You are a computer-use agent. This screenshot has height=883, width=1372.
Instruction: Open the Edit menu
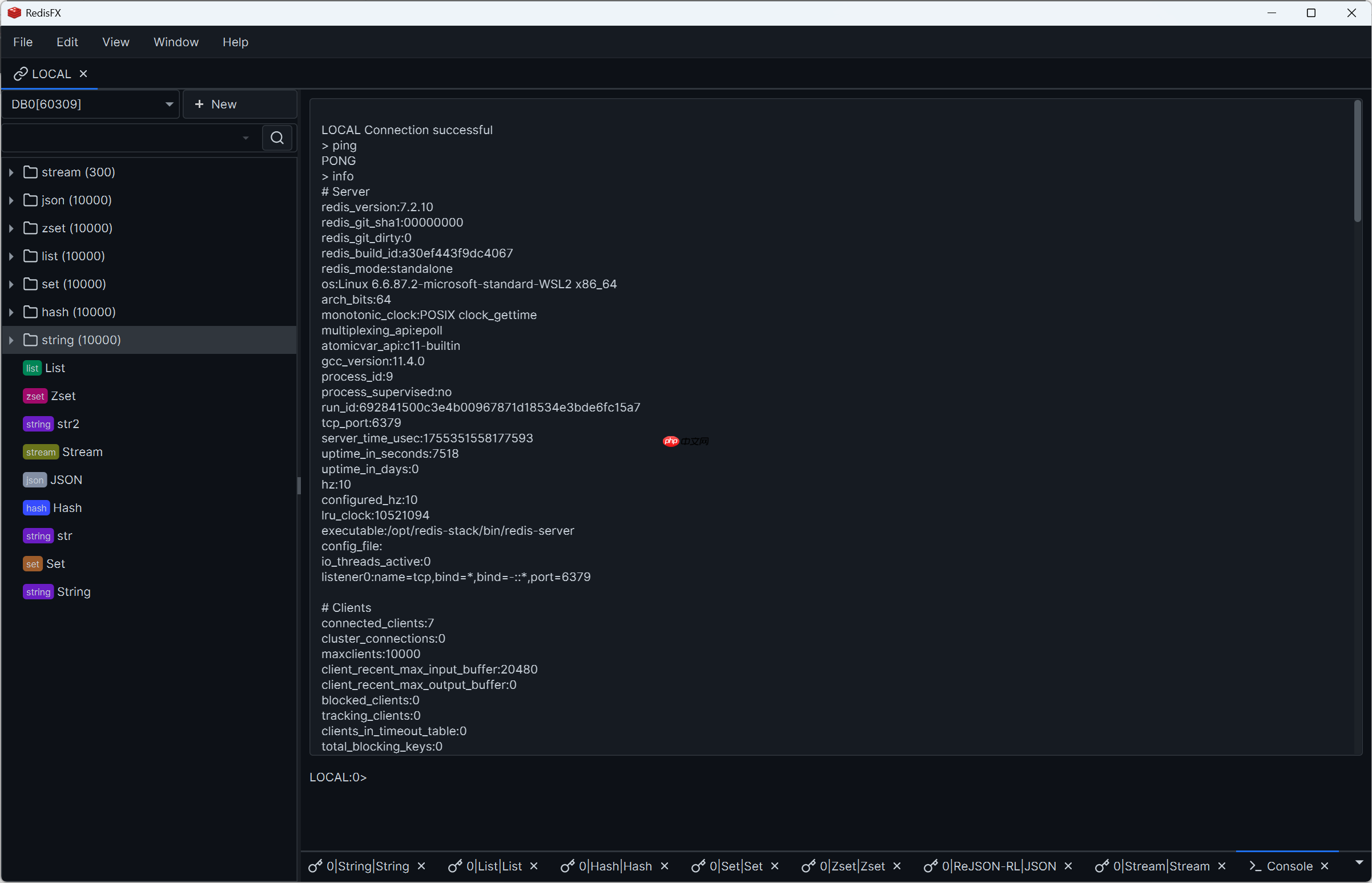(x=67, y=42)
